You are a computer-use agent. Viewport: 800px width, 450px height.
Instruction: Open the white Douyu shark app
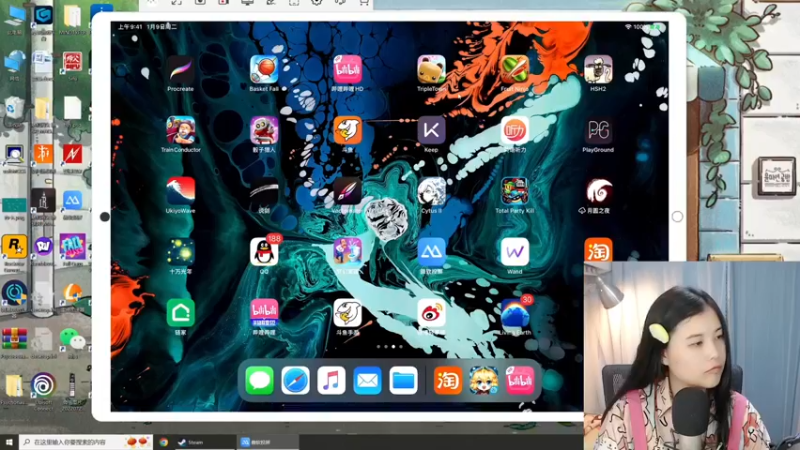[347, 313]
